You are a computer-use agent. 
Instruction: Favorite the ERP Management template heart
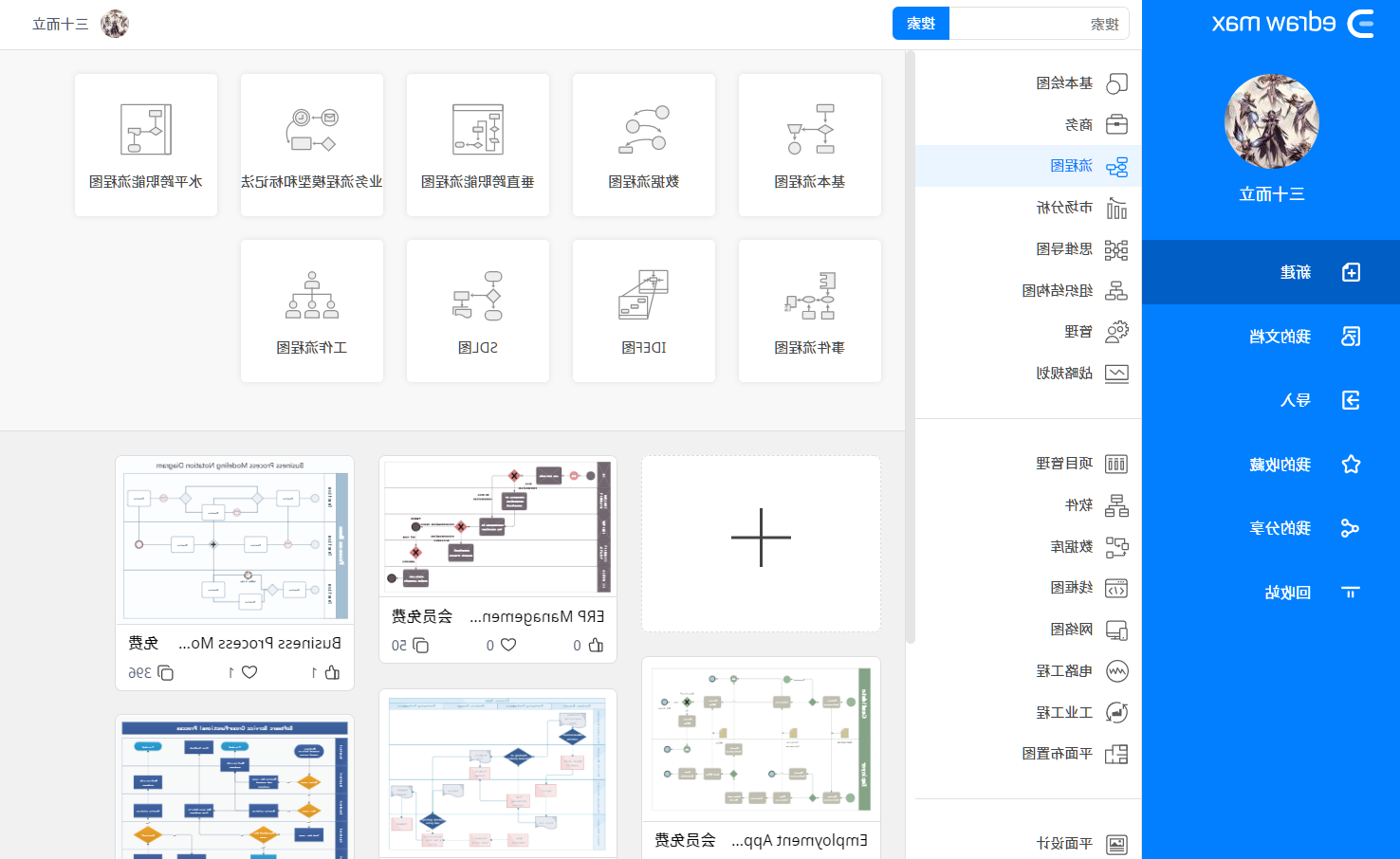tap(508, 645)
